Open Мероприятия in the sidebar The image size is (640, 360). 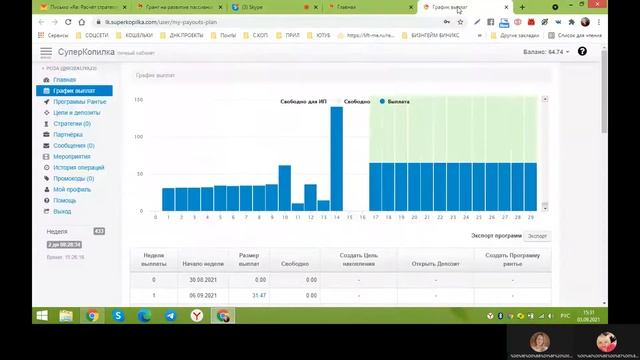point(72,157)
